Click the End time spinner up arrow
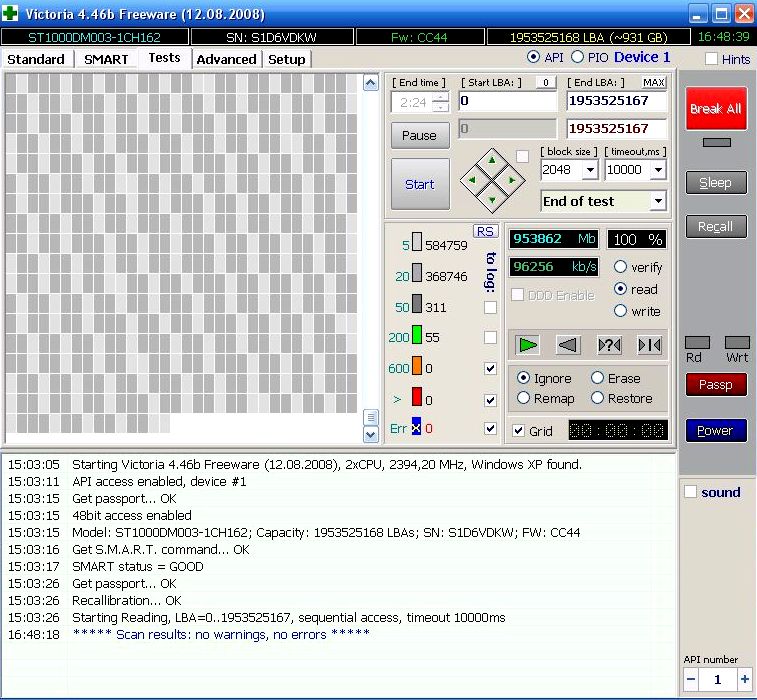The width and height of the screenshot is (757, 700). [440, 97]
